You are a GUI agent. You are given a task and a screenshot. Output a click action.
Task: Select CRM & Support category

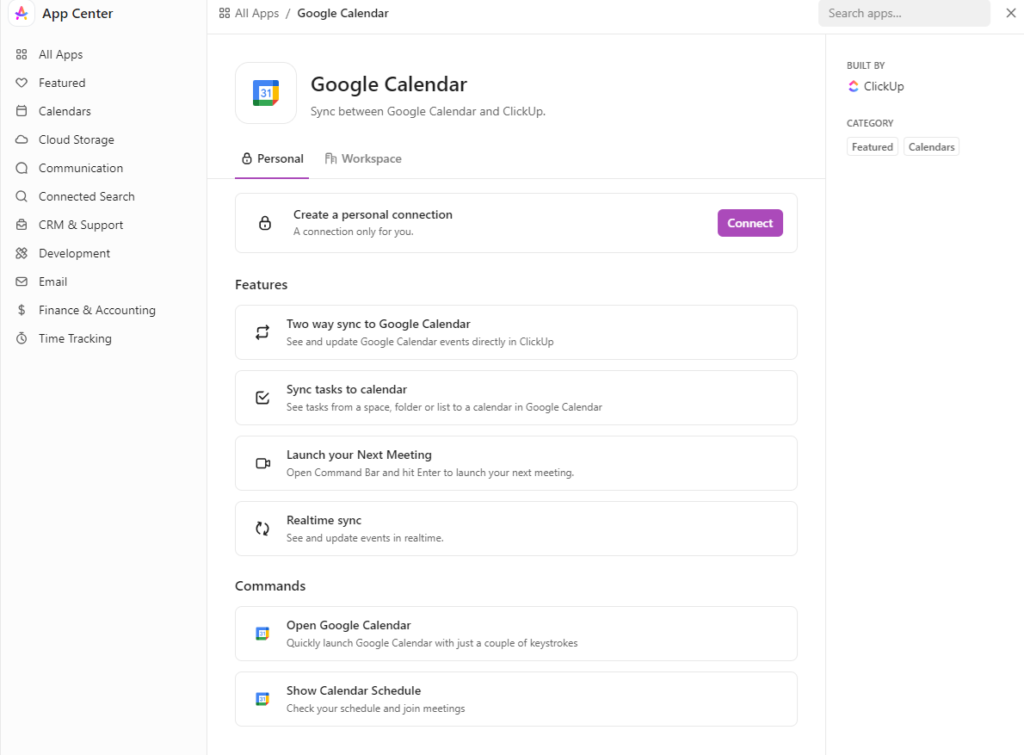(x=81, y=225)
